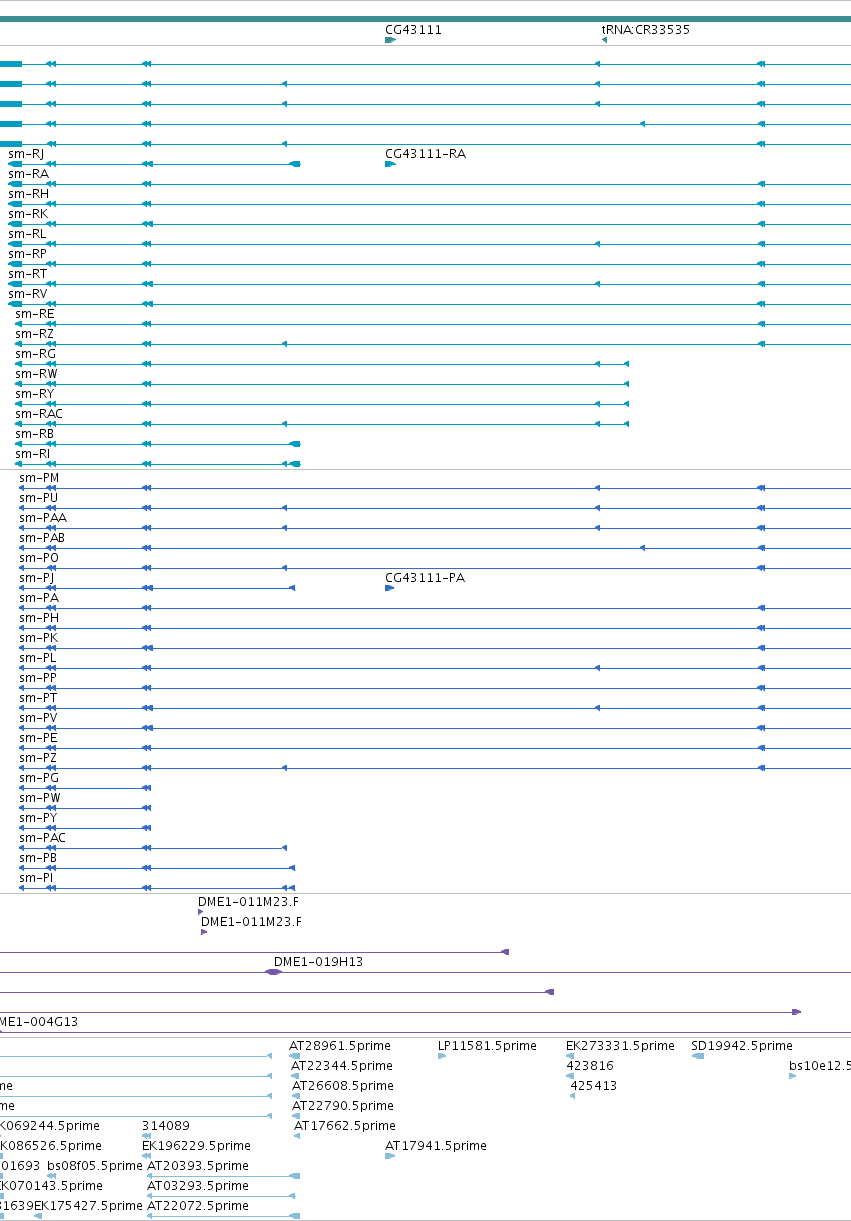Click the sm-PL label
Viewport: 851px width, 1221px height.
point(38,658)
